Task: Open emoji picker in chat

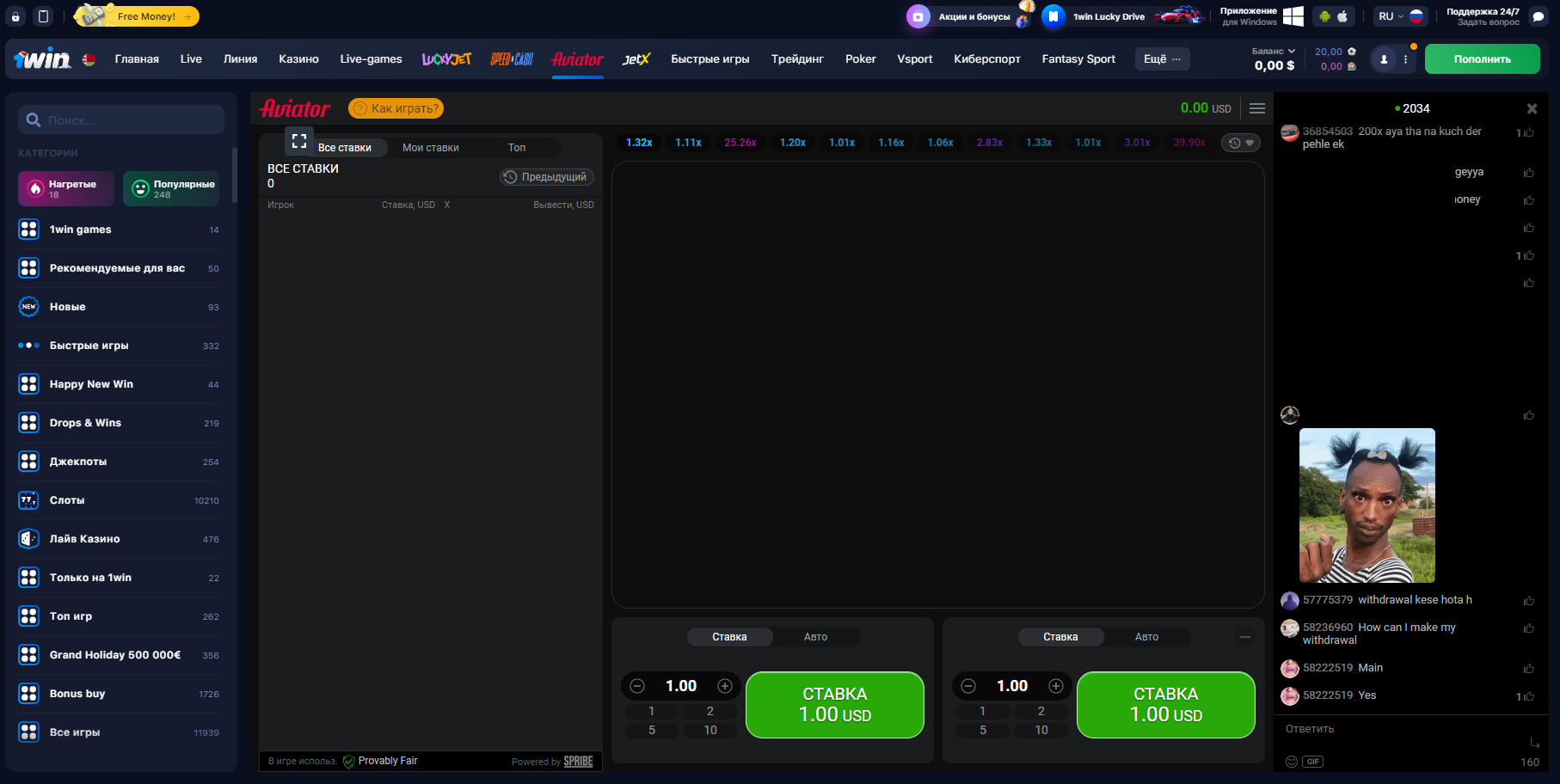Action: coord(1291,762)
